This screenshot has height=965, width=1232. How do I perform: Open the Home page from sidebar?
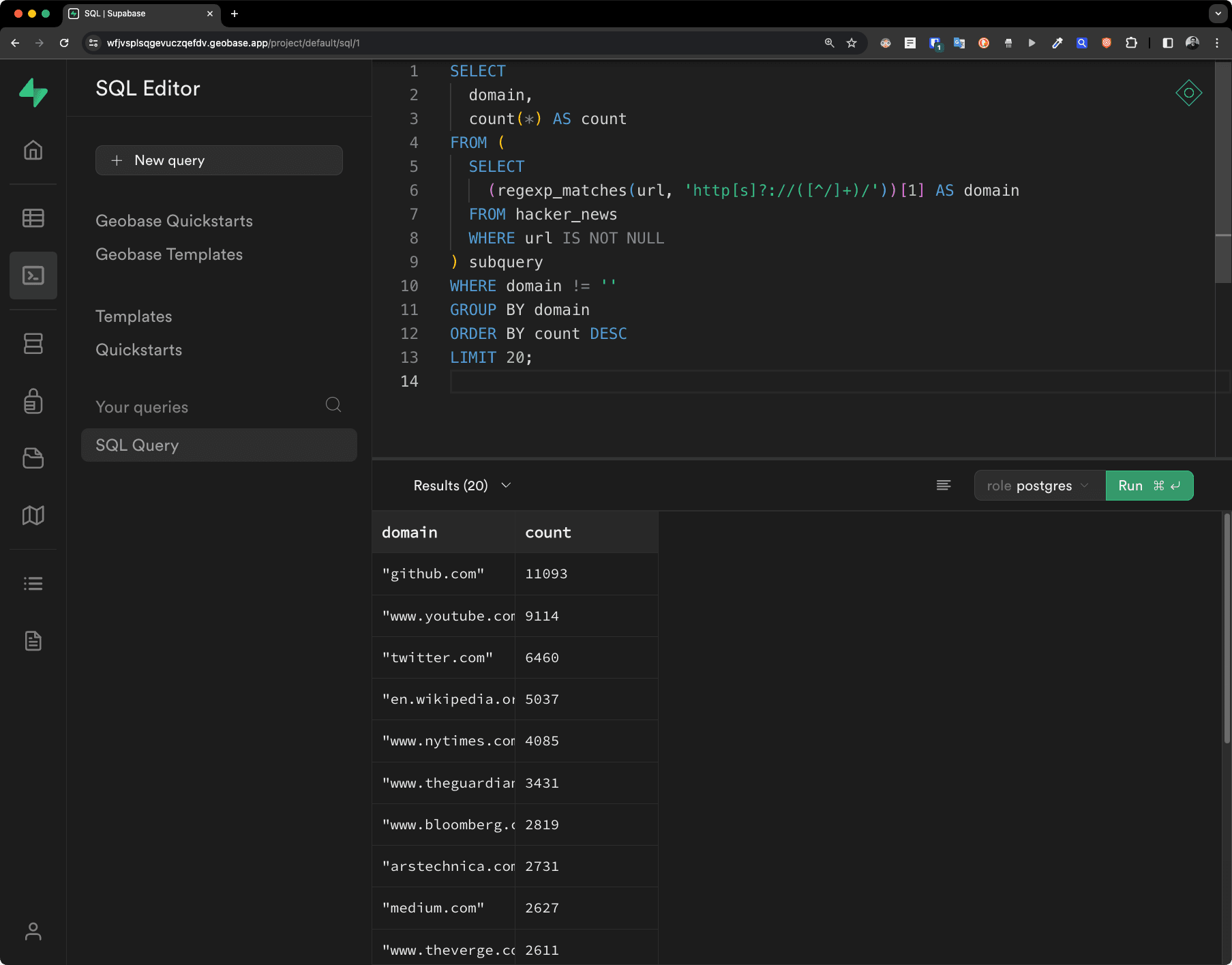[33, 150]
